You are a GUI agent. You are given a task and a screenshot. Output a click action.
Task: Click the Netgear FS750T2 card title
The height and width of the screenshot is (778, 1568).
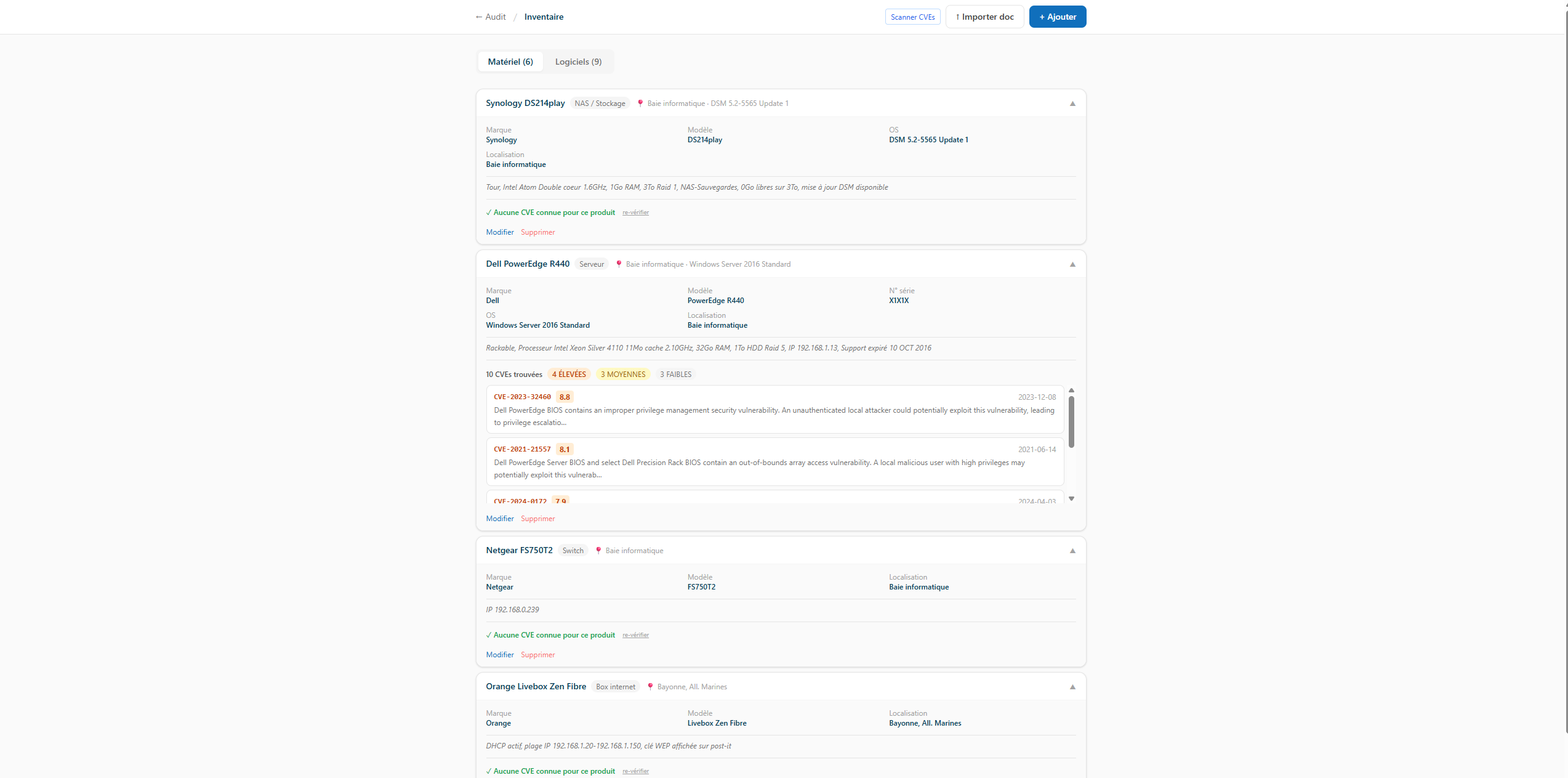coord(519,551)
